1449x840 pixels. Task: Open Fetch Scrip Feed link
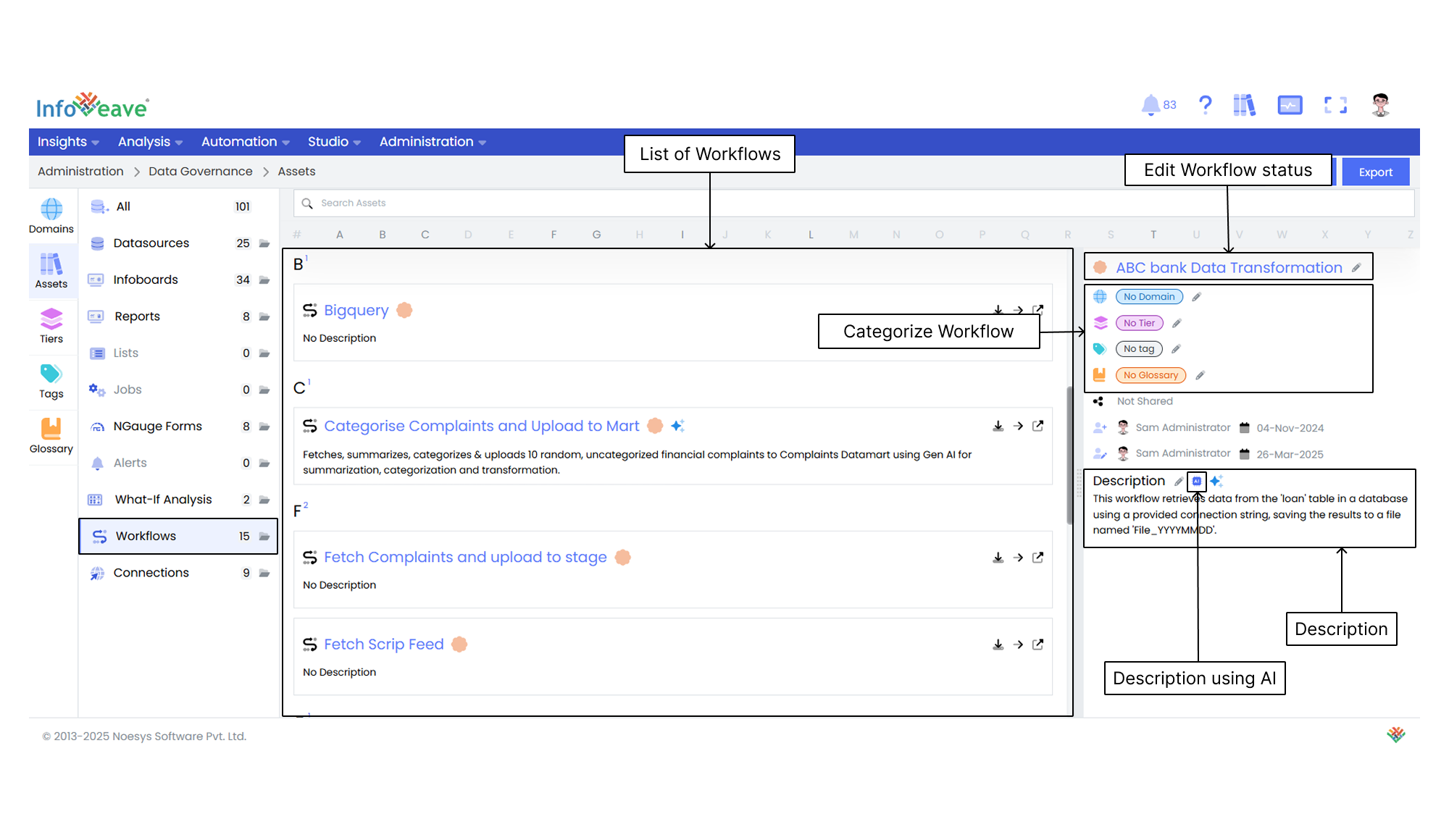[x=383, y=644]
